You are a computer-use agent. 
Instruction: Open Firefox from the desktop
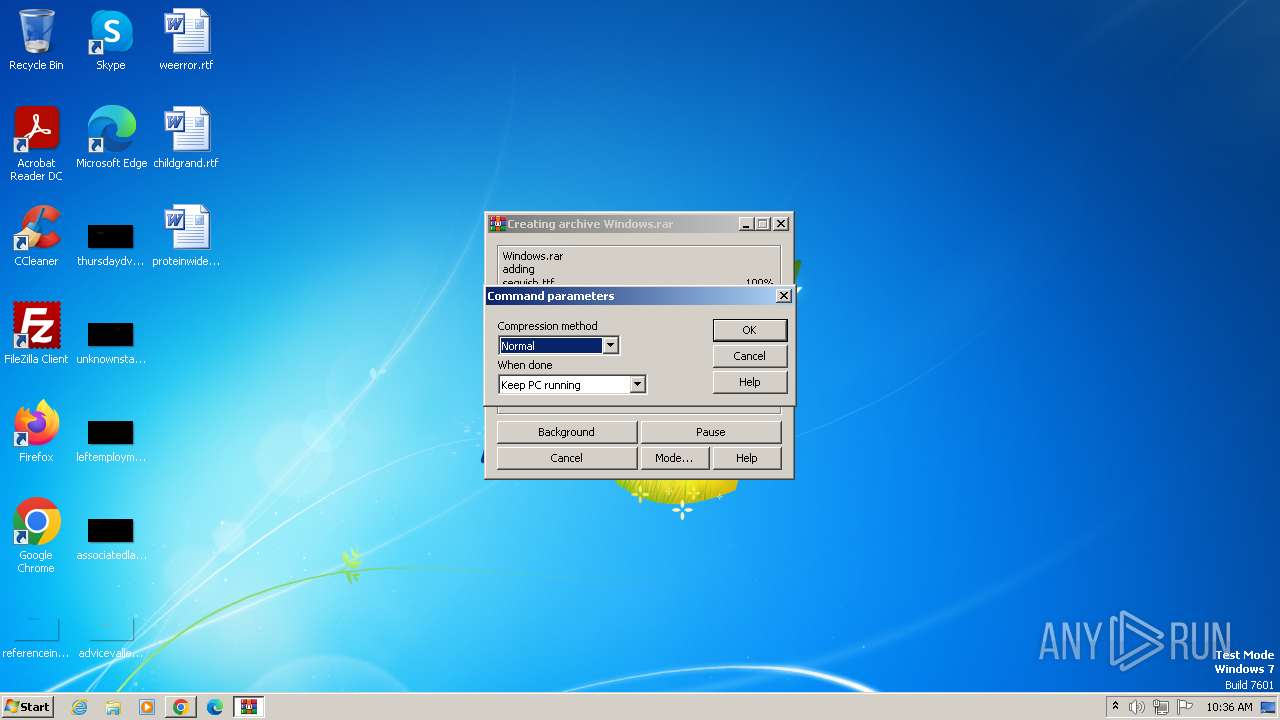click(36, 432)
